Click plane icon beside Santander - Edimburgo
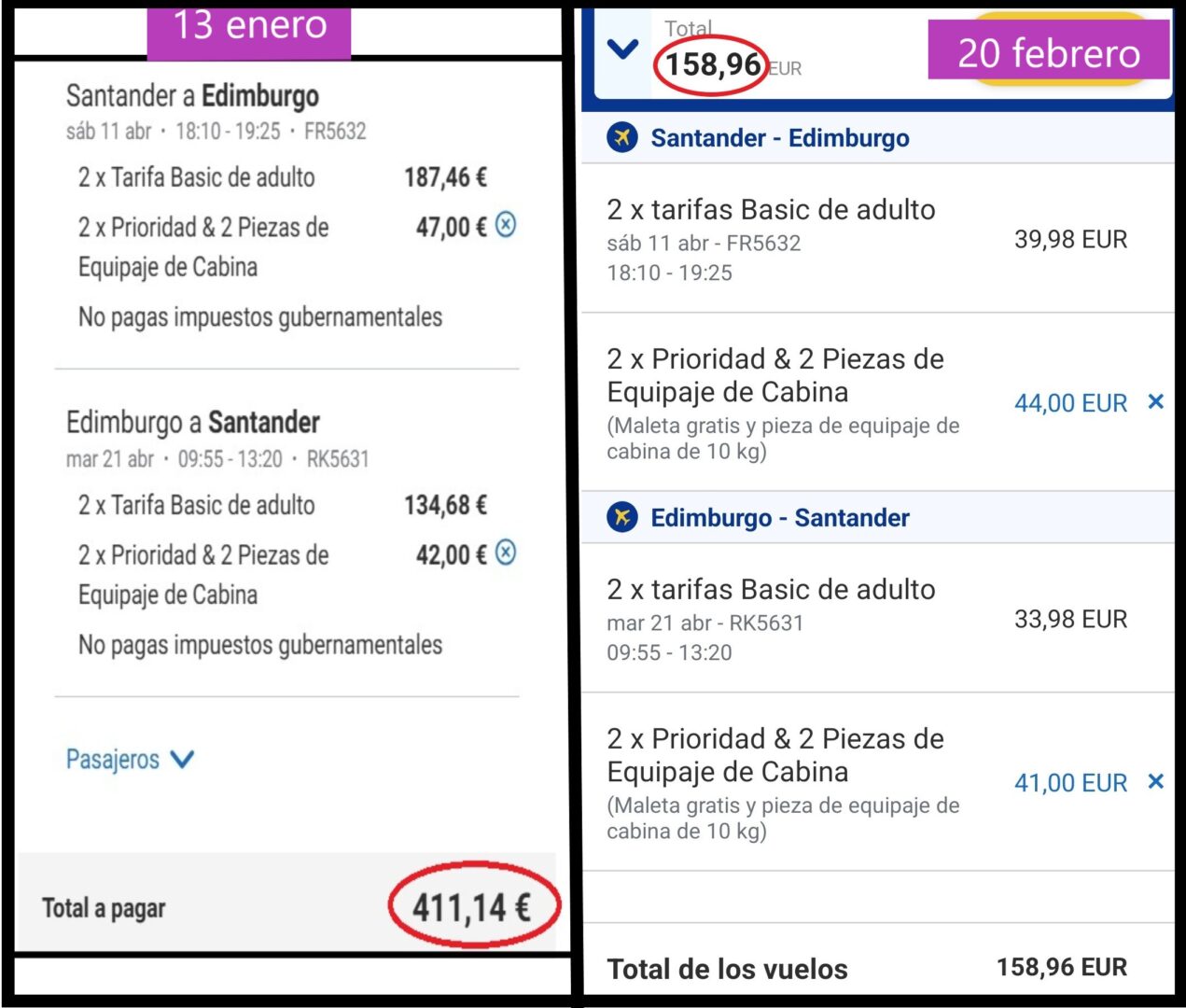The height and width of the screenshot is (1008, 1186). (x=621, y=138)
